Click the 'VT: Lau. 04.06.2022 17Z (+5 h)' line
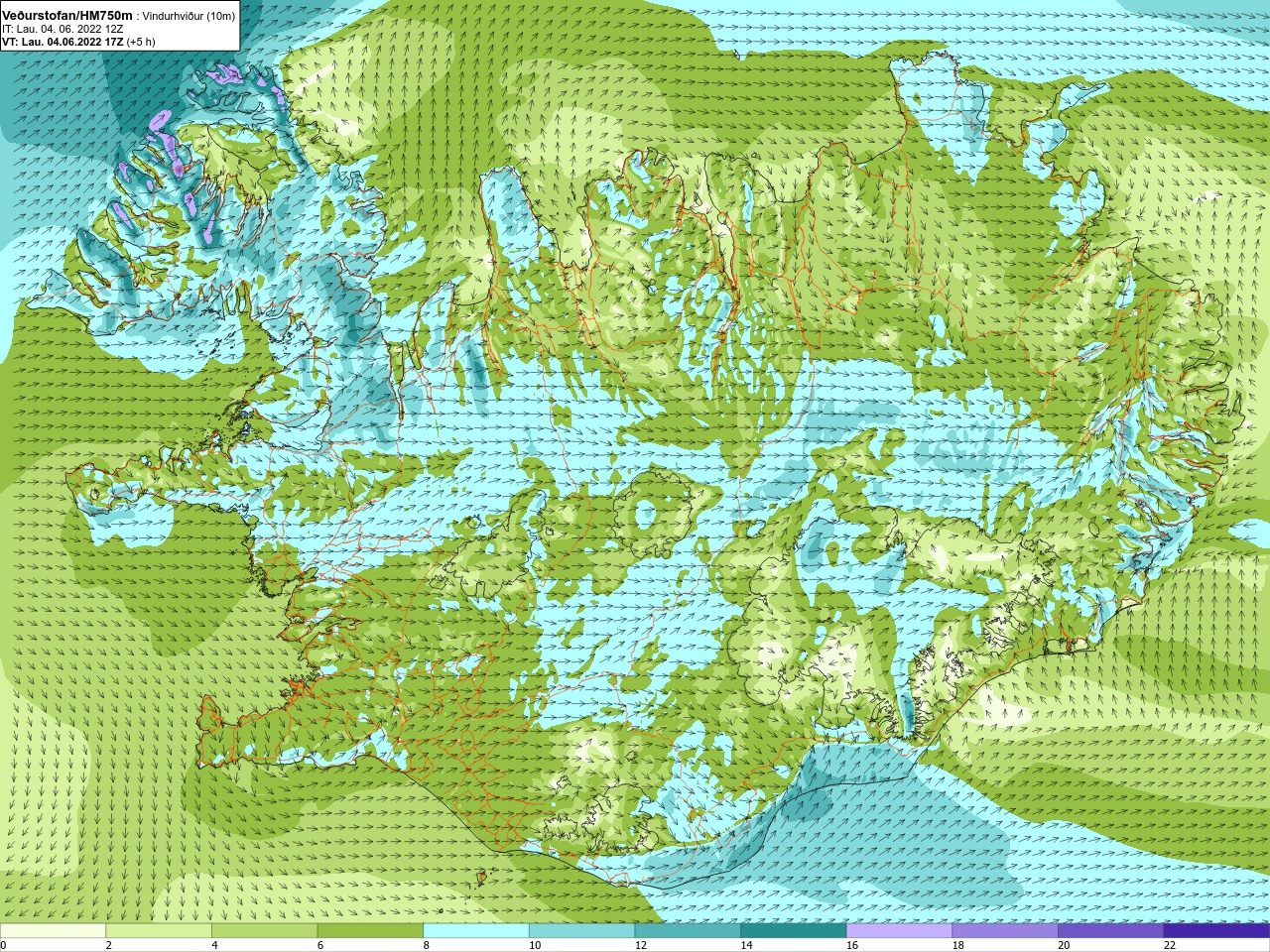The width and height of the screenshot is (1270, 952). [78, 42]
